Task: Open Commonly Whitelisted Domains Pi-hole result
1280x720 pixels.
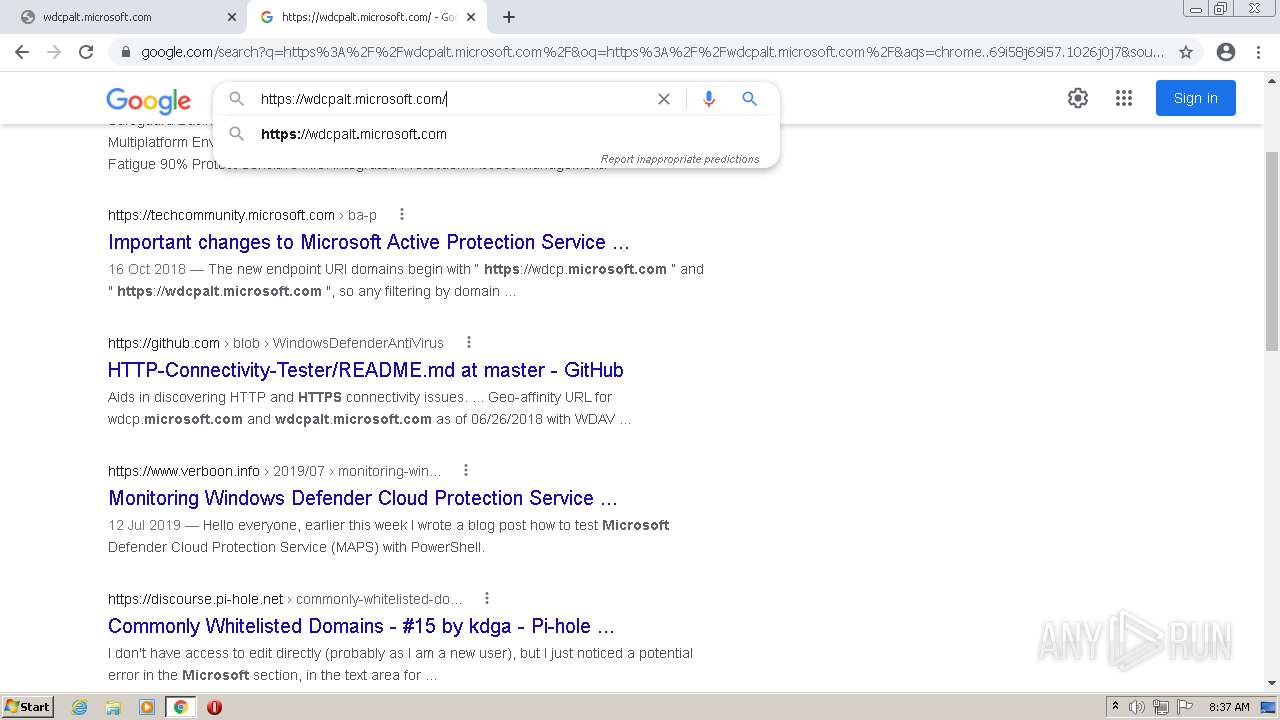Action: 361,626
